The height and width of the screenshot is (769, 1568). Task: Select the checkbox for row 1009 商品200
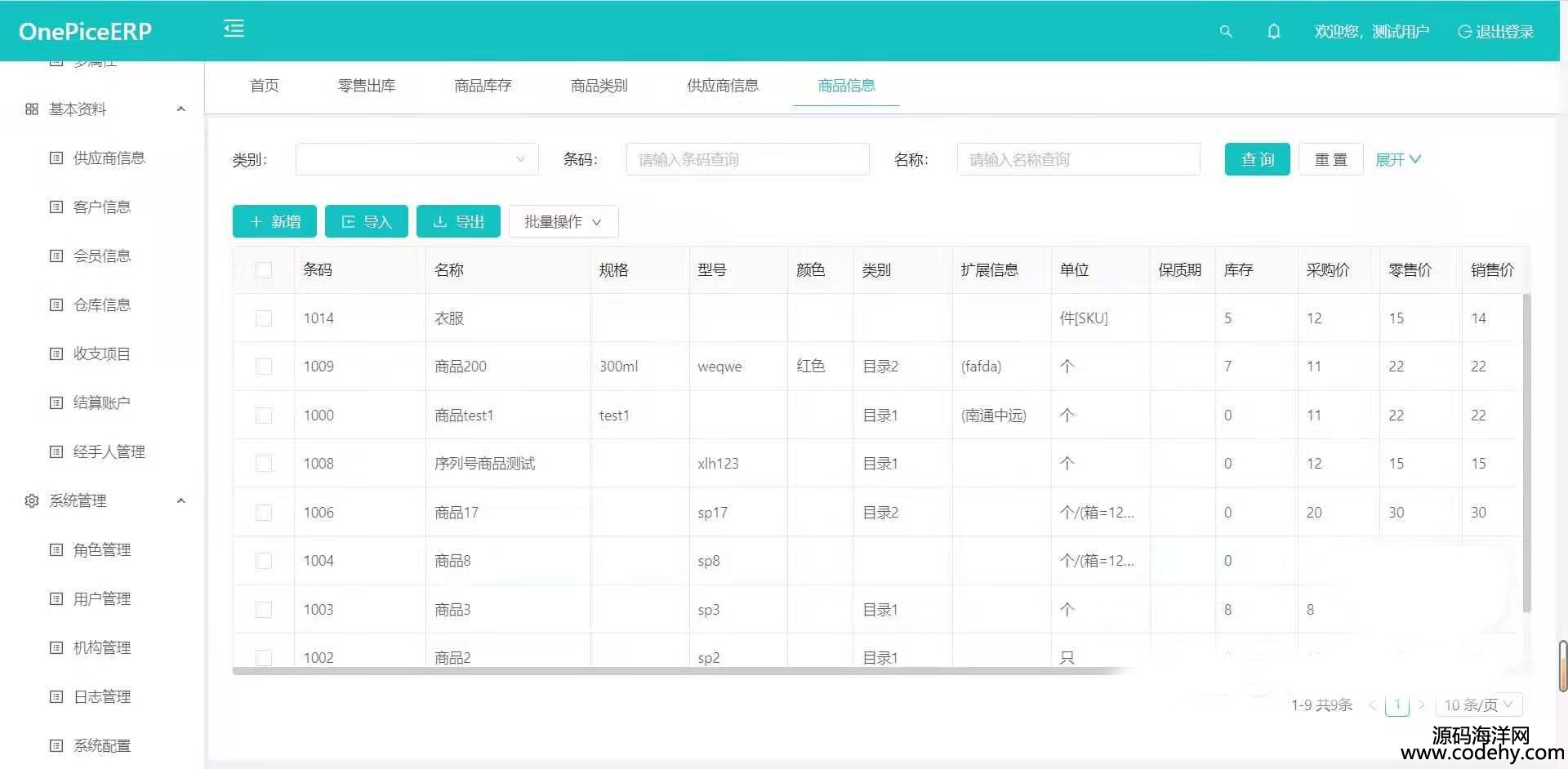264,367
